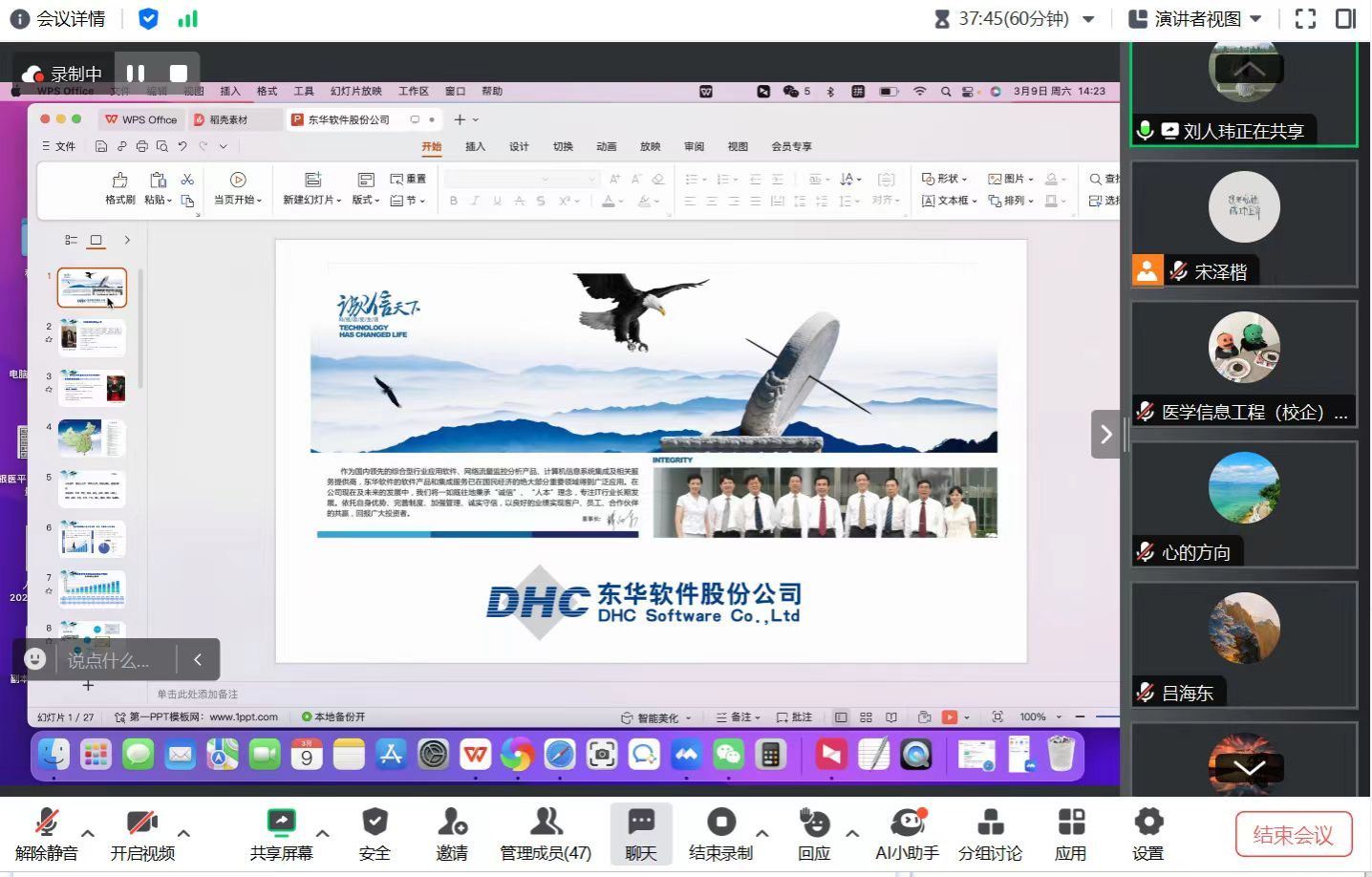Open the 应用 apps icon
1372x877 pixels.
(x=1070, y=823)
